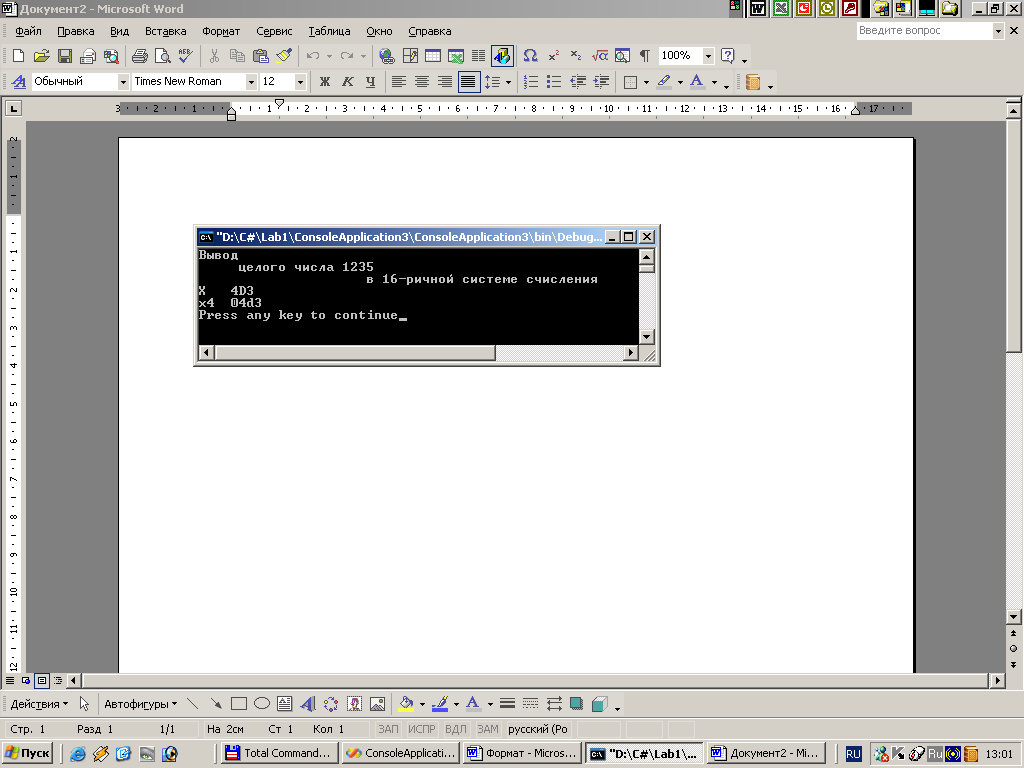Open the Таблица menu
The image size is (1024, 768).
point(329,31)
